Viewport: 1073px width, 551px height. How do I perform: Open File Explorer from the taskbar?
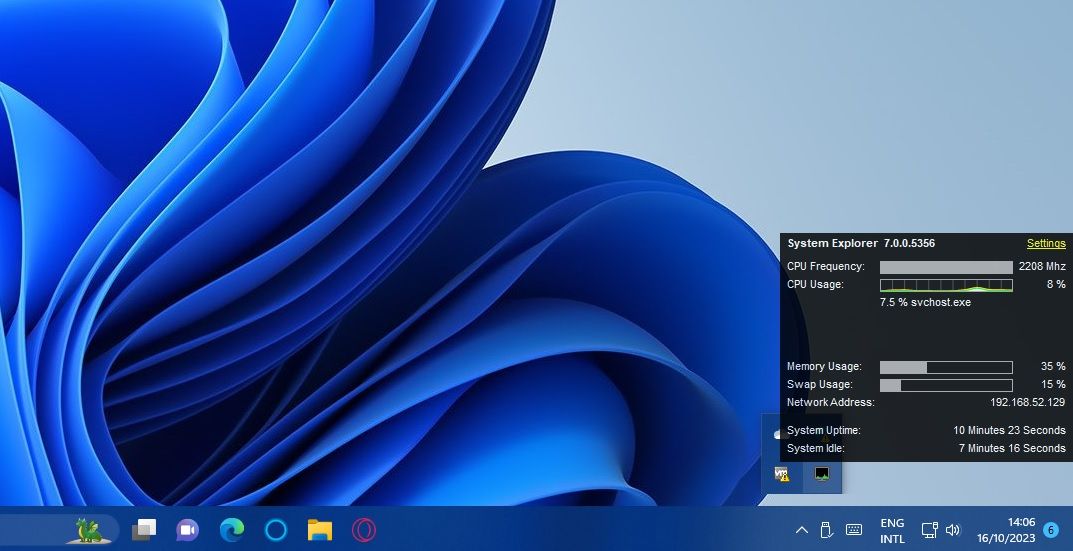point(319,529)
